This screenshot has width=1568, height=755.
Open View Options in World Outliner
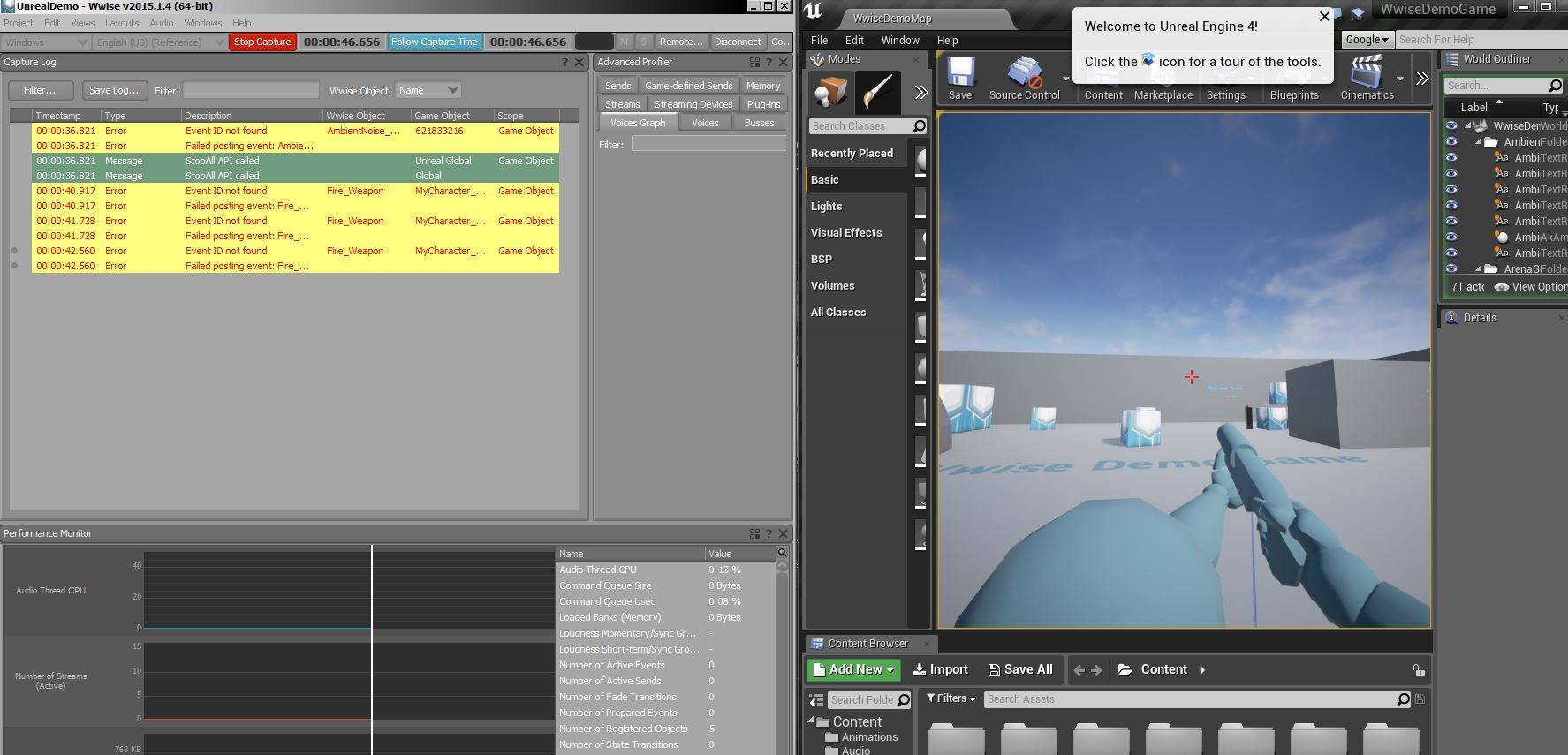[x=1531, y=287]
